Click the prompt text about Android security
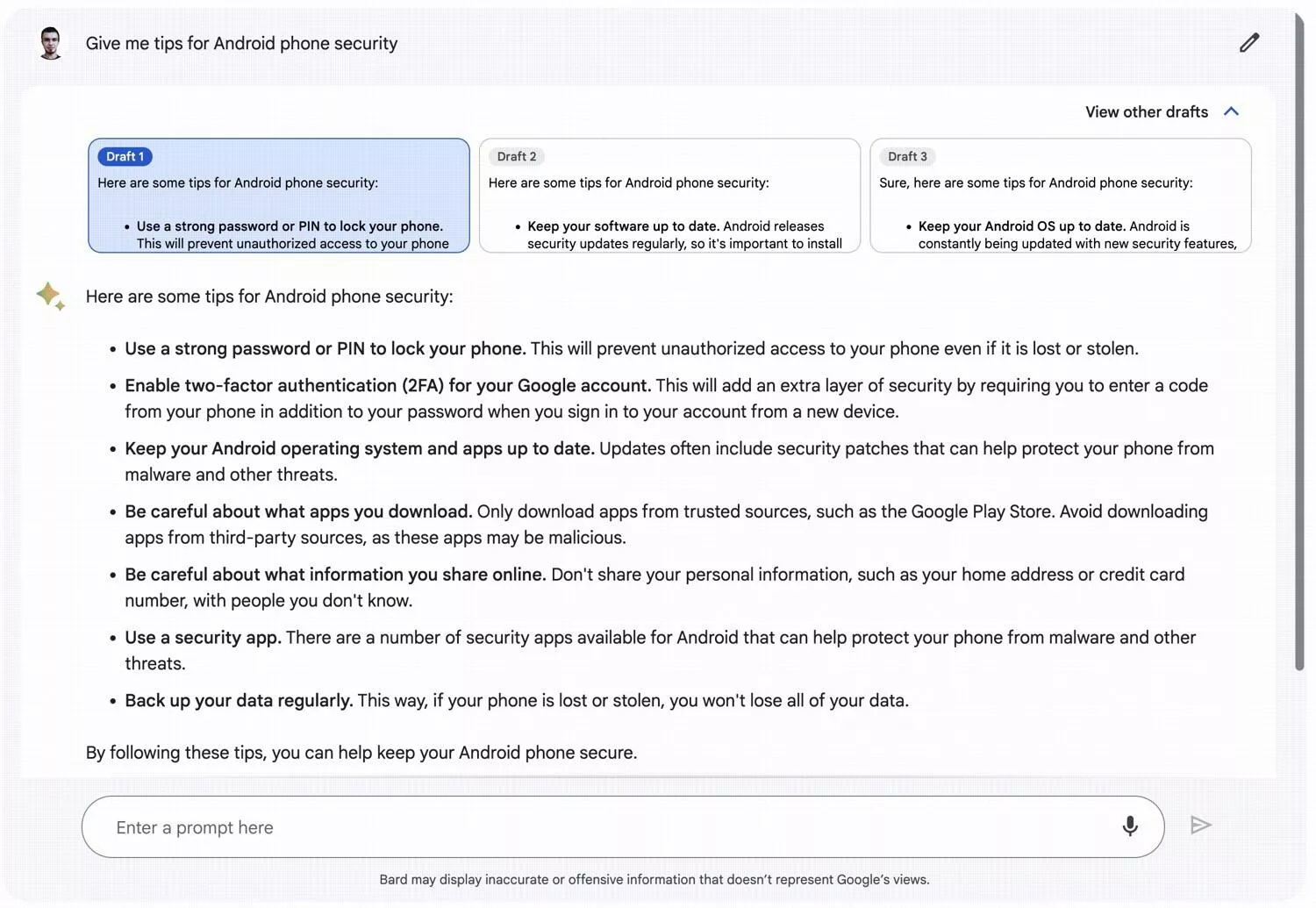 (241, 43)
